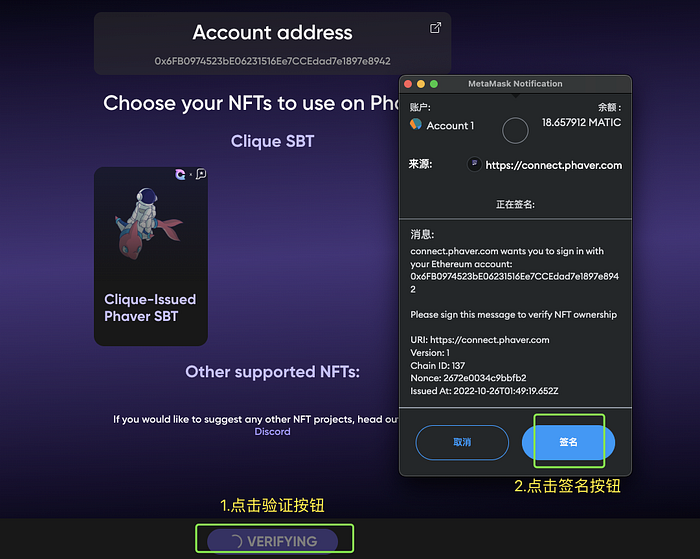Click the Clique logo icon on the NFT card

point(180,174)
